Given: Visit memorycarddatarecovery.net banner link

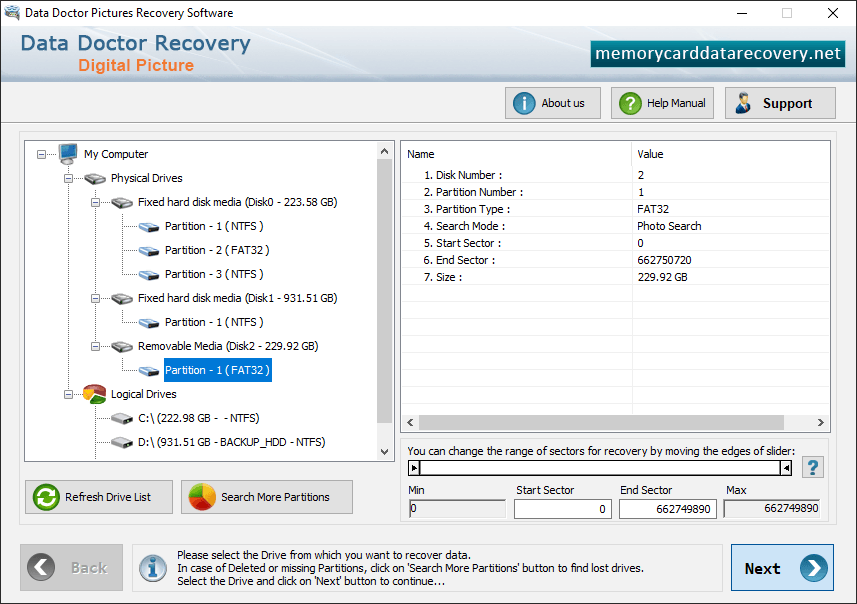Looking at the screenshot, I should pyautogui.click(x=718, y=54).
